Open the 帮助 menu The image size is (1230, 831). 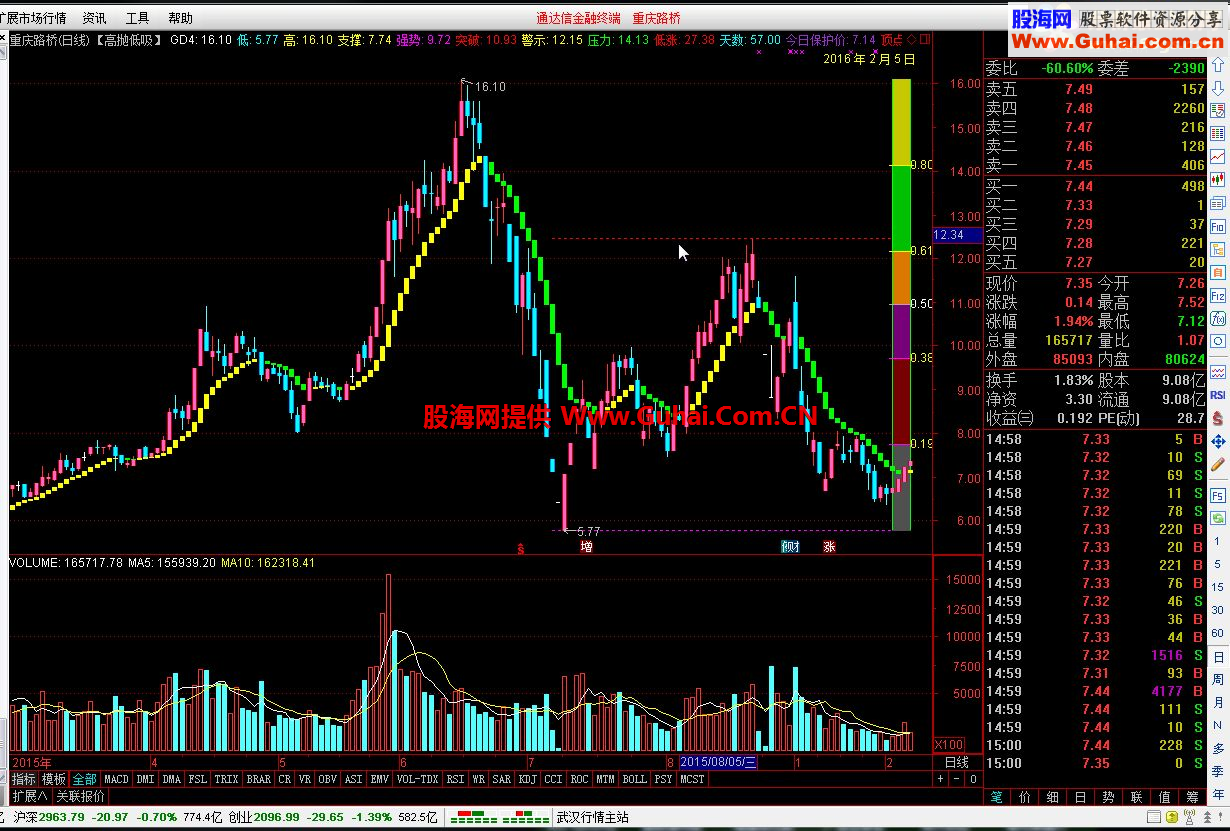coord(181,18)
